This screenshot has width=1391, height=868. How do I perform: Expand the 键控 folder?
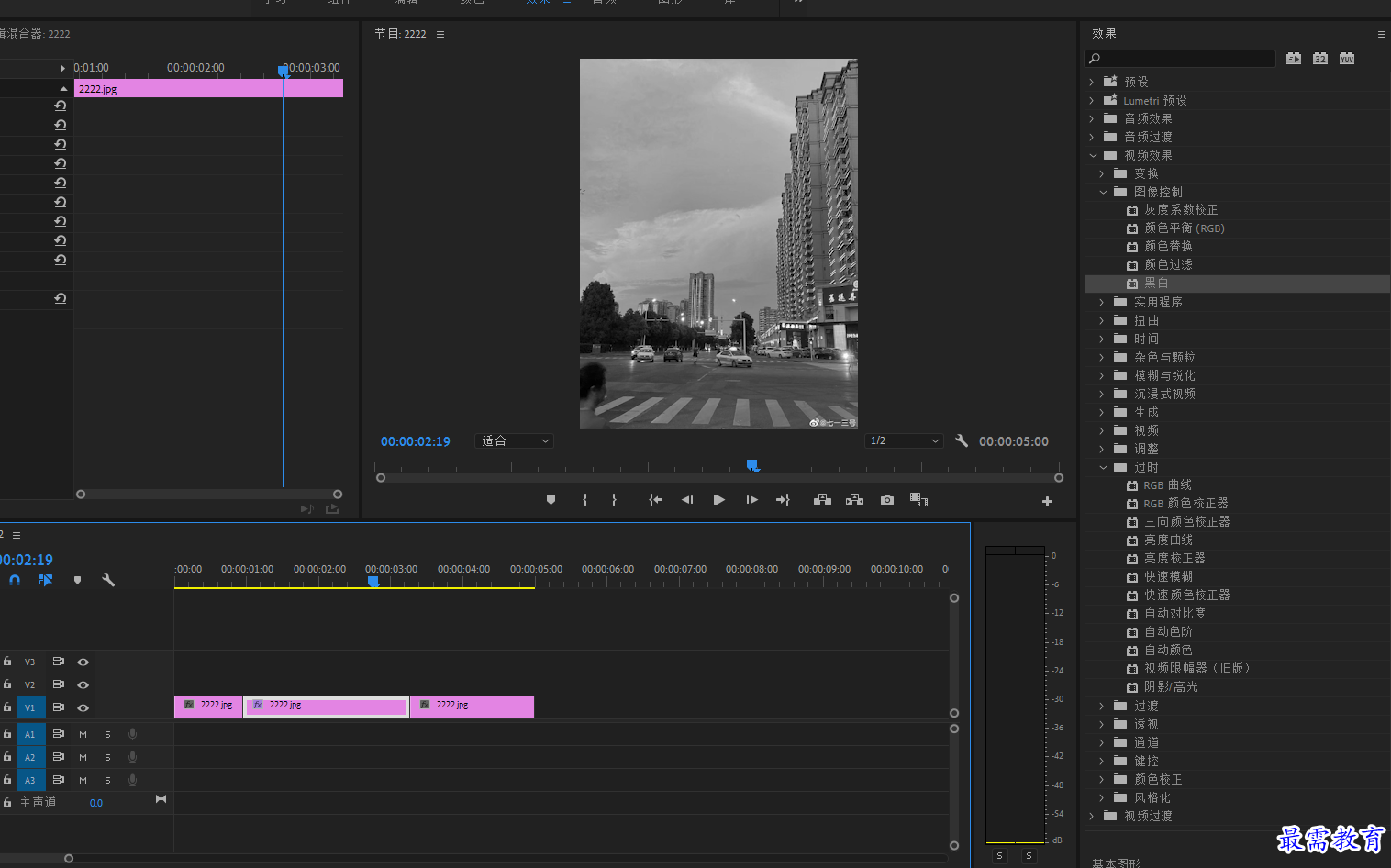click(1102, 761)
